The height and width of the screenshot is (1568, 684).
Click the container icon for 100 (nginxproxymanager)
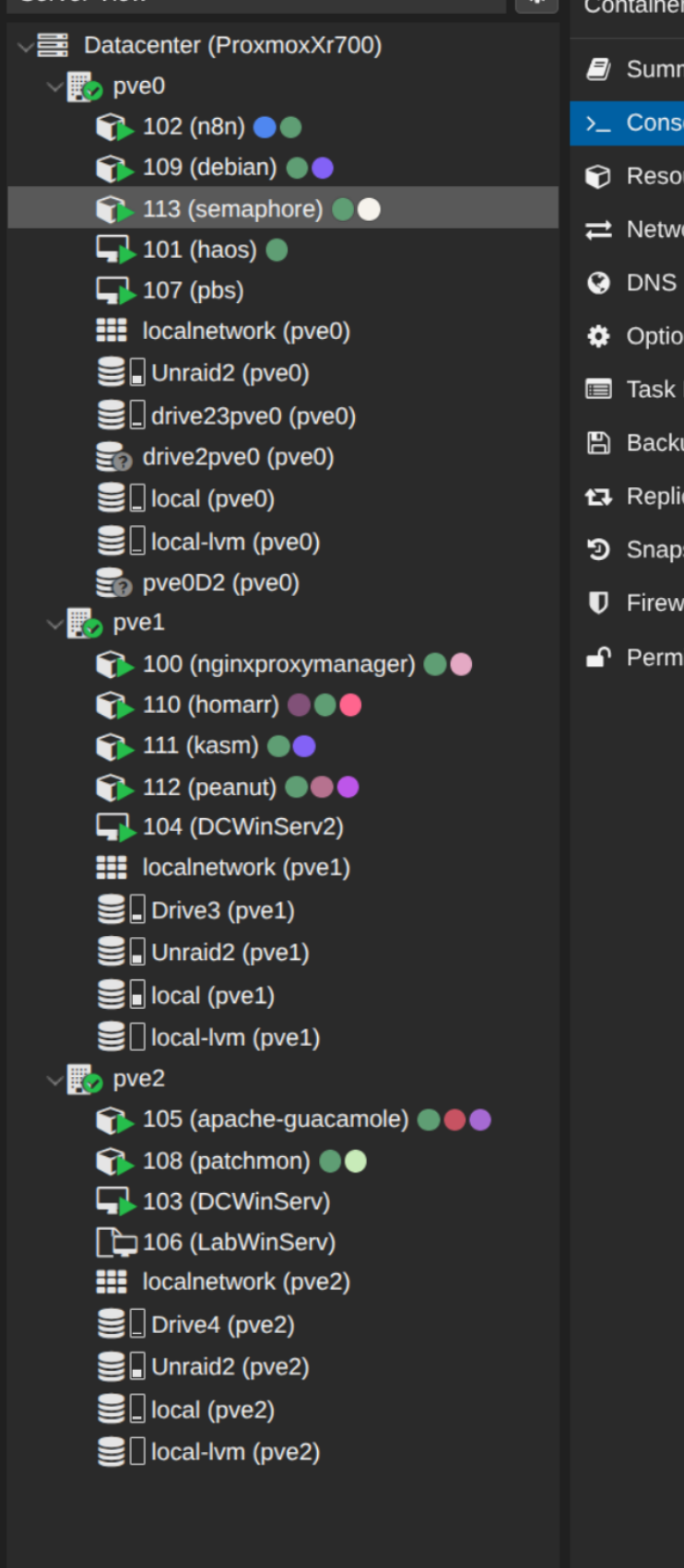click(x=114, y=664)
